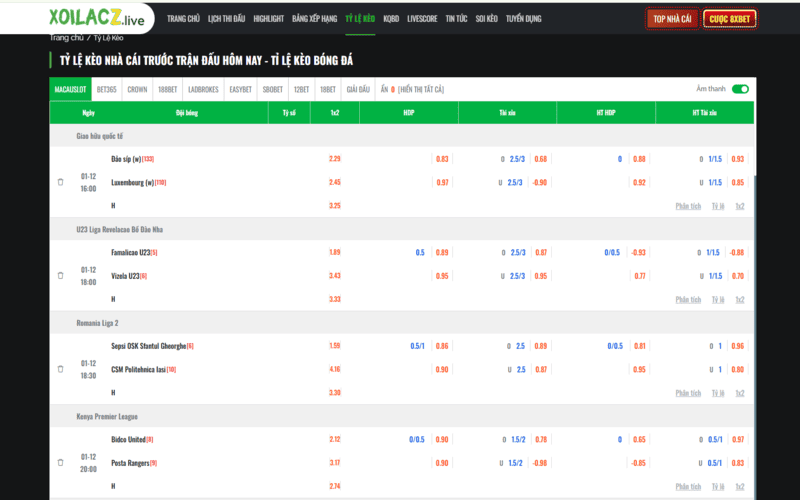Screen dimensions: 800x500
Task: Click Trang chủ in the breadcrumb
Action: pos(67,38)
